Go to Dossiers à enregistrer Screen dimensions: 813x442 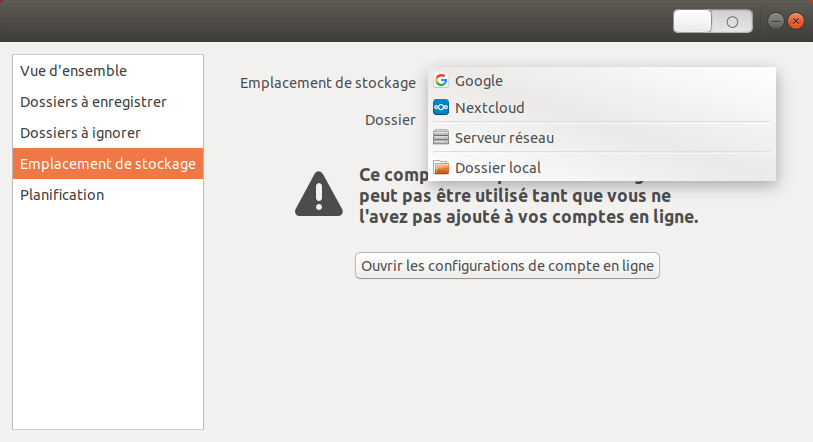point(93,102)
